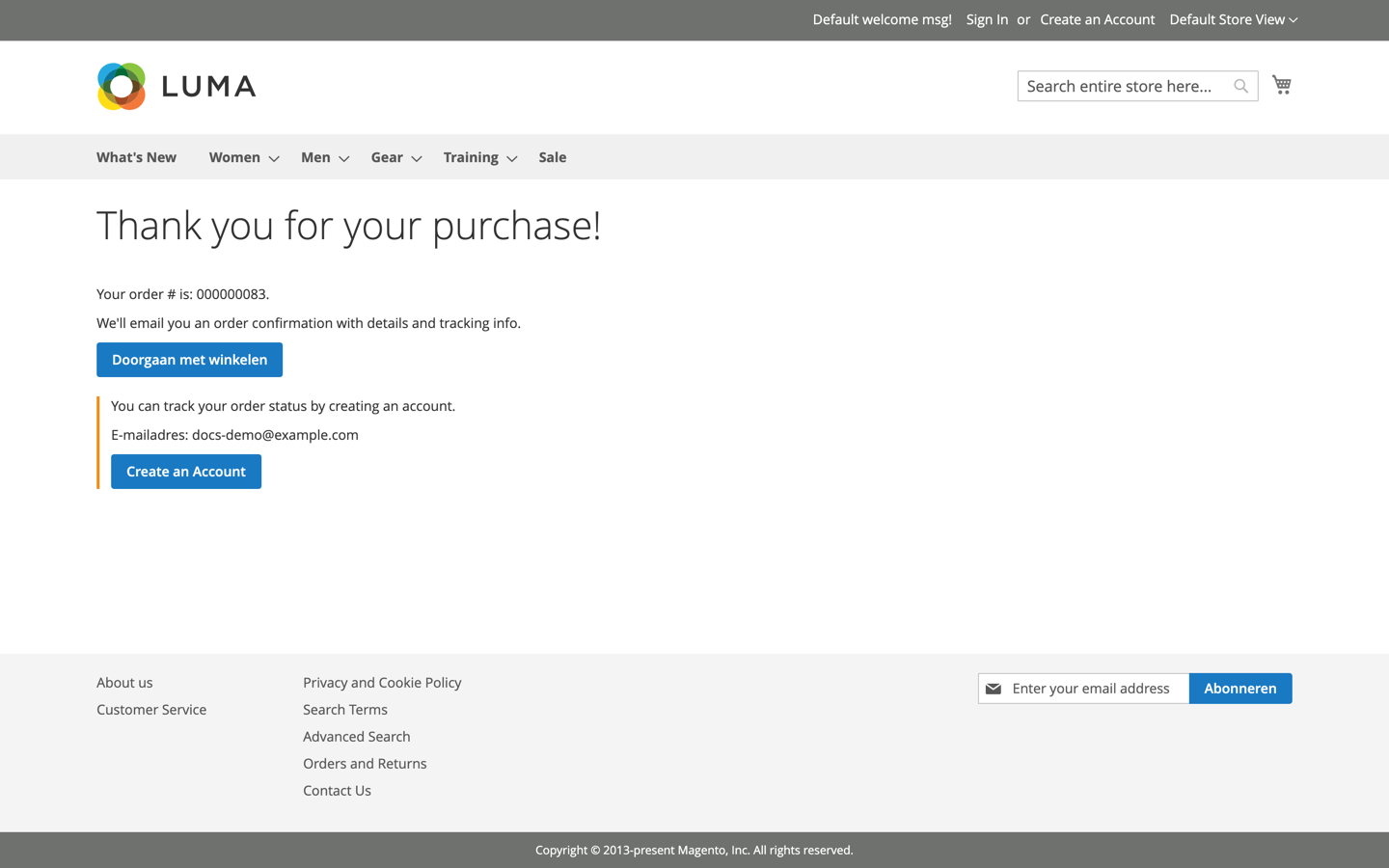Click the Luma logo
Screen dimensions: 1389x868
(x=177, y=87)
